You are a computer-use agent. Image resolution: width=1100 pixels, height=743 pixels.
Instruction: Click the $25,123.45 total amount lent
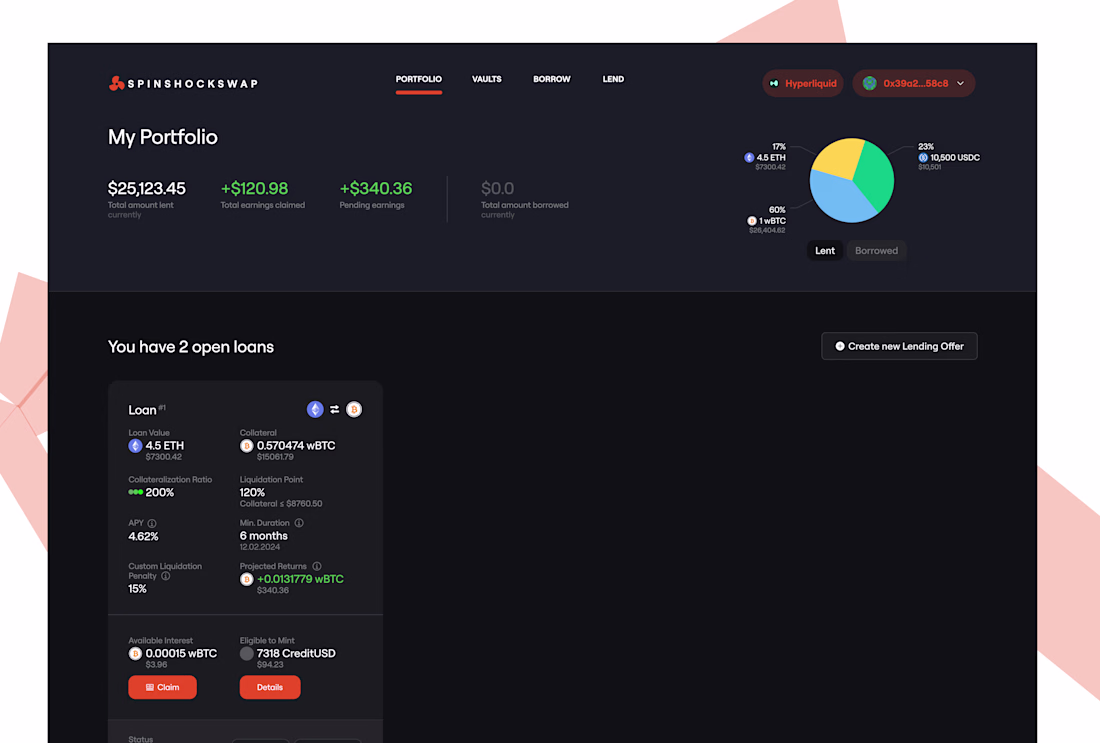pos(147,189)
